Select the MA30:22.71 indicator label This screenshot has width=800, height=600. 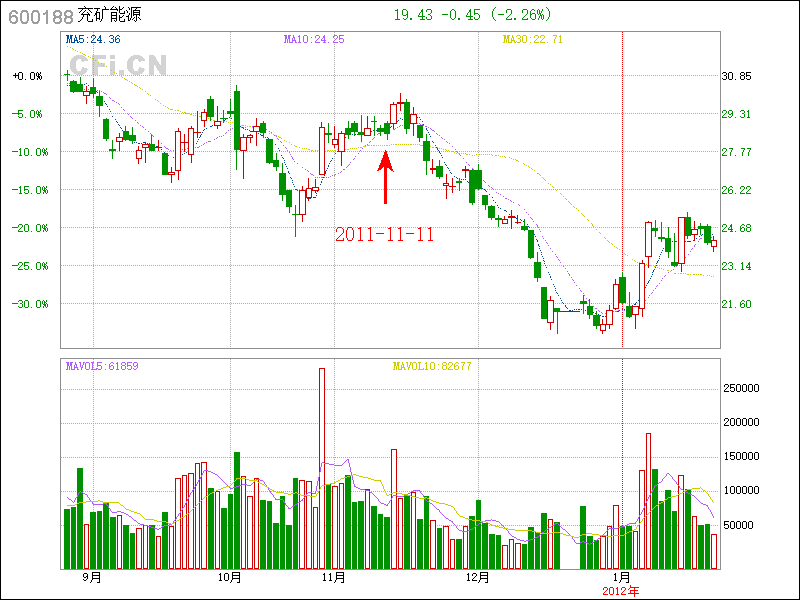click(x=532, y=39)
